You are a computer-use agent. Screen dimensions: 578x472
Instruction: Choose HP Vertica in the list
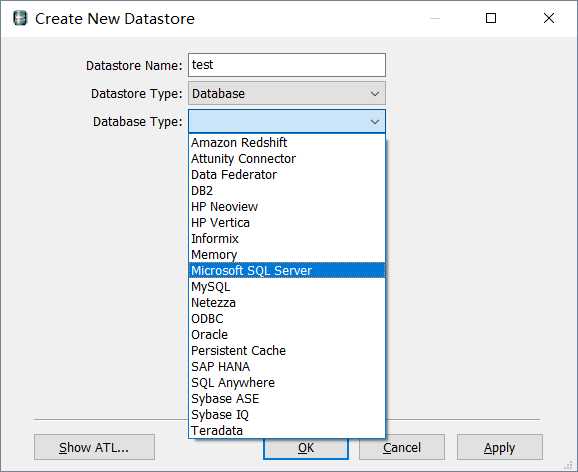287,223
